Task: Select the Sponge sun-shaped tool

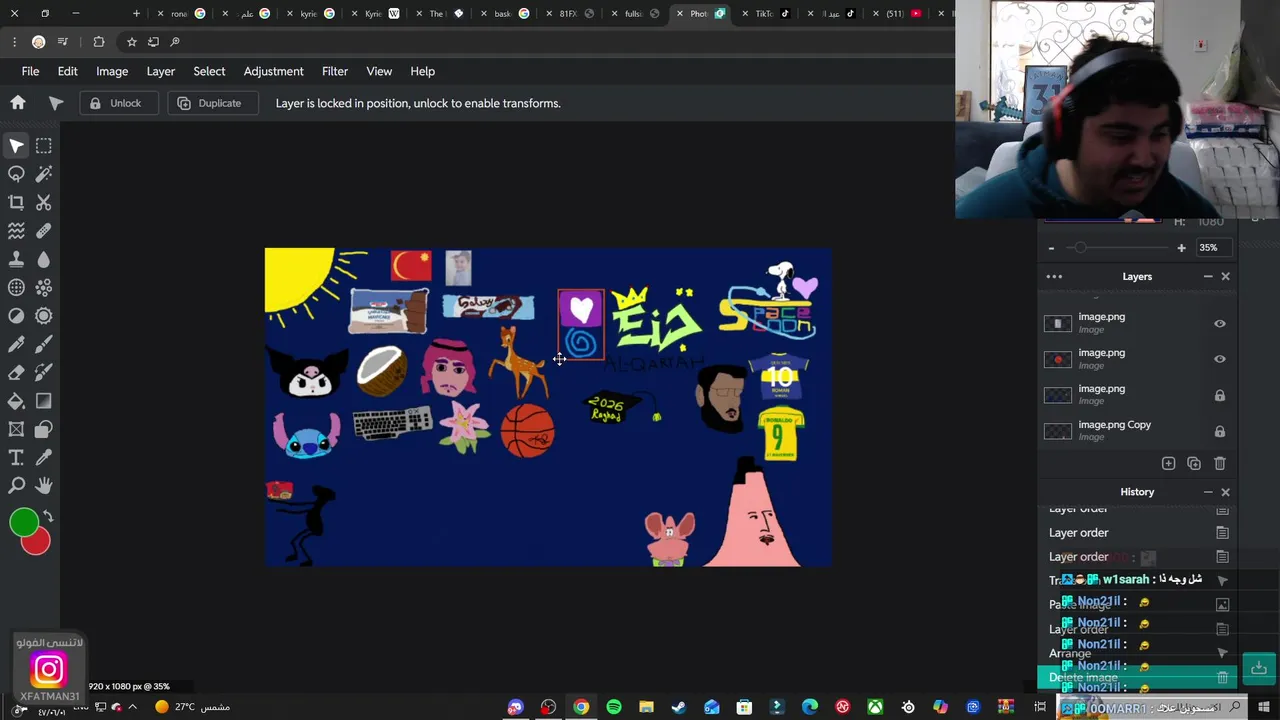Action: pos(44,316)
